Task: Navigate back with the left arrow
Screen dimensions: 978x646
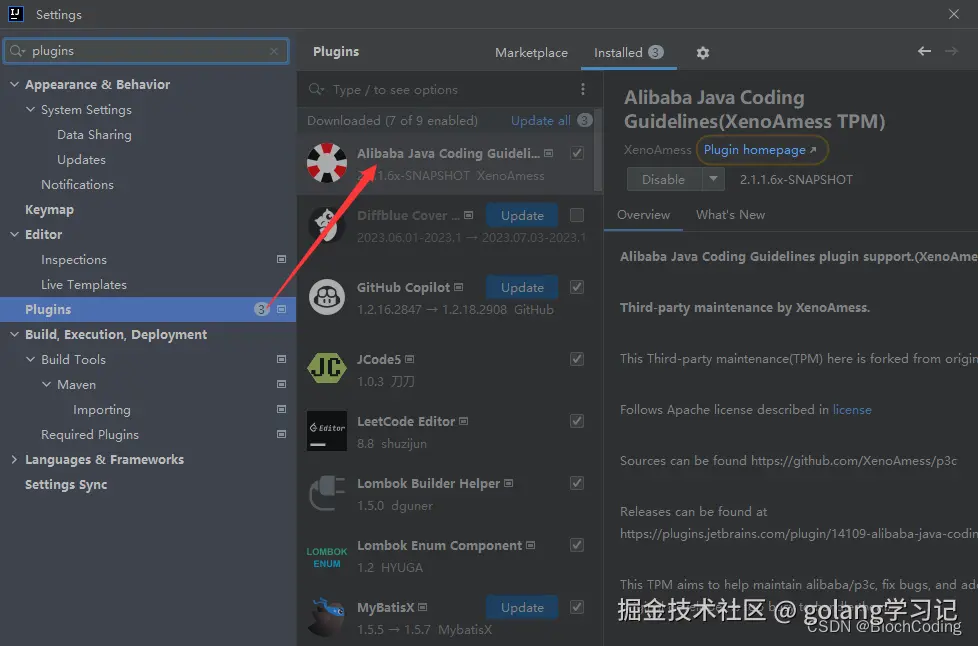Action: point(924,51)
